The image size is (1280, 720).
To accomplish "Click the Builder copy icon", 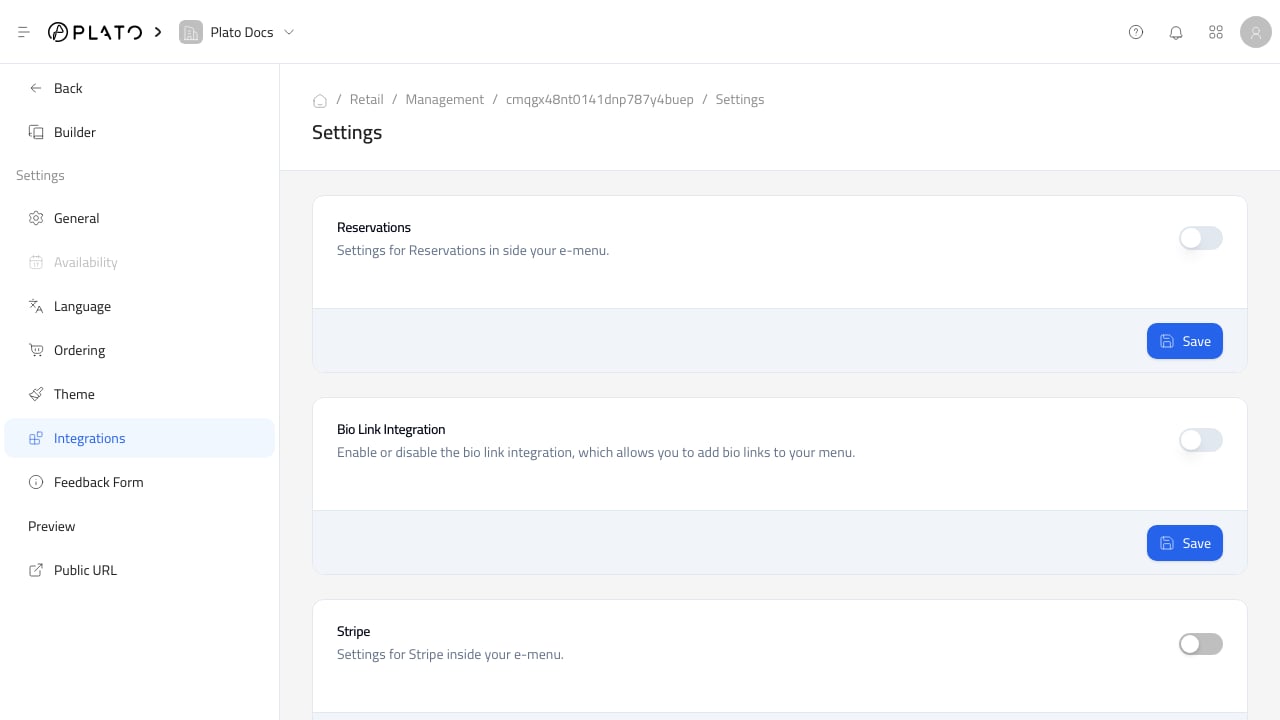I will point(36,132).
